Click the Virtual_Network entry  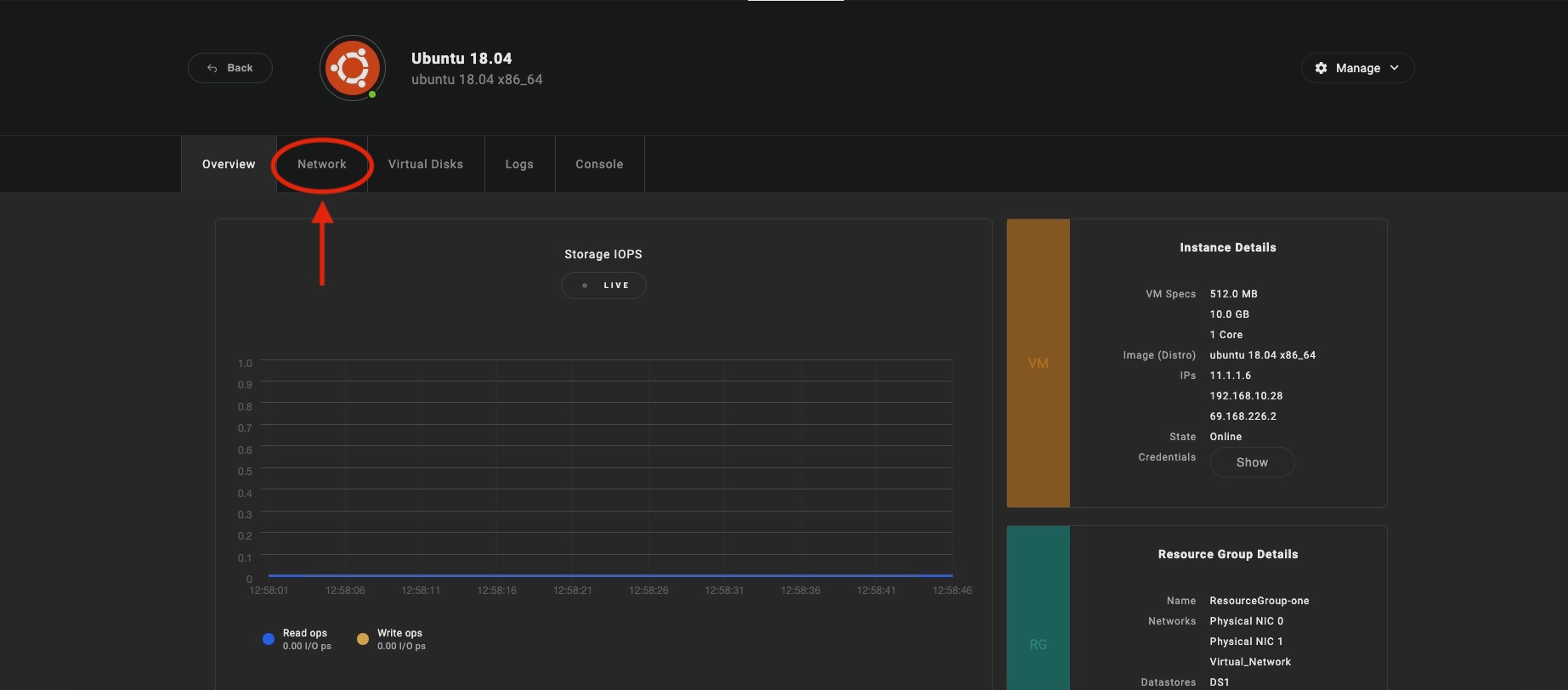tap(1250, 662)
